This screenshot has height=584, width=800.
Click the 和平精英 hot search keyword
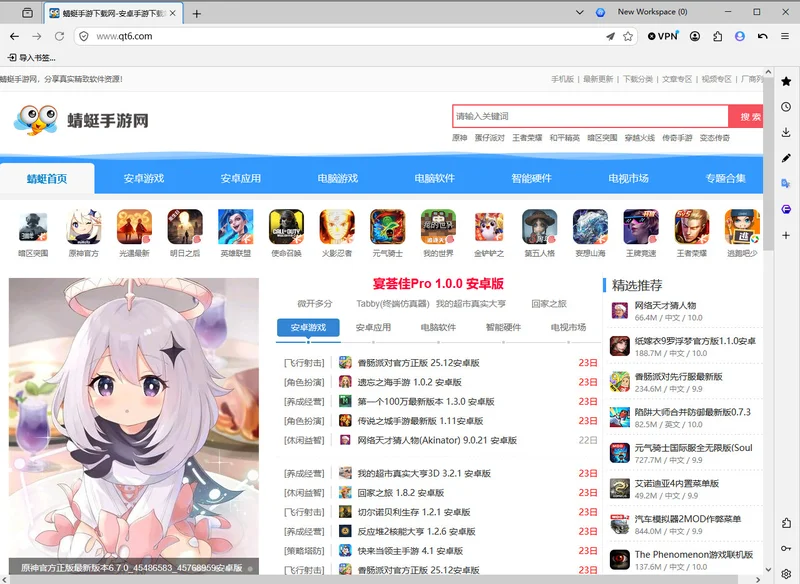click(x=564, y=138)
